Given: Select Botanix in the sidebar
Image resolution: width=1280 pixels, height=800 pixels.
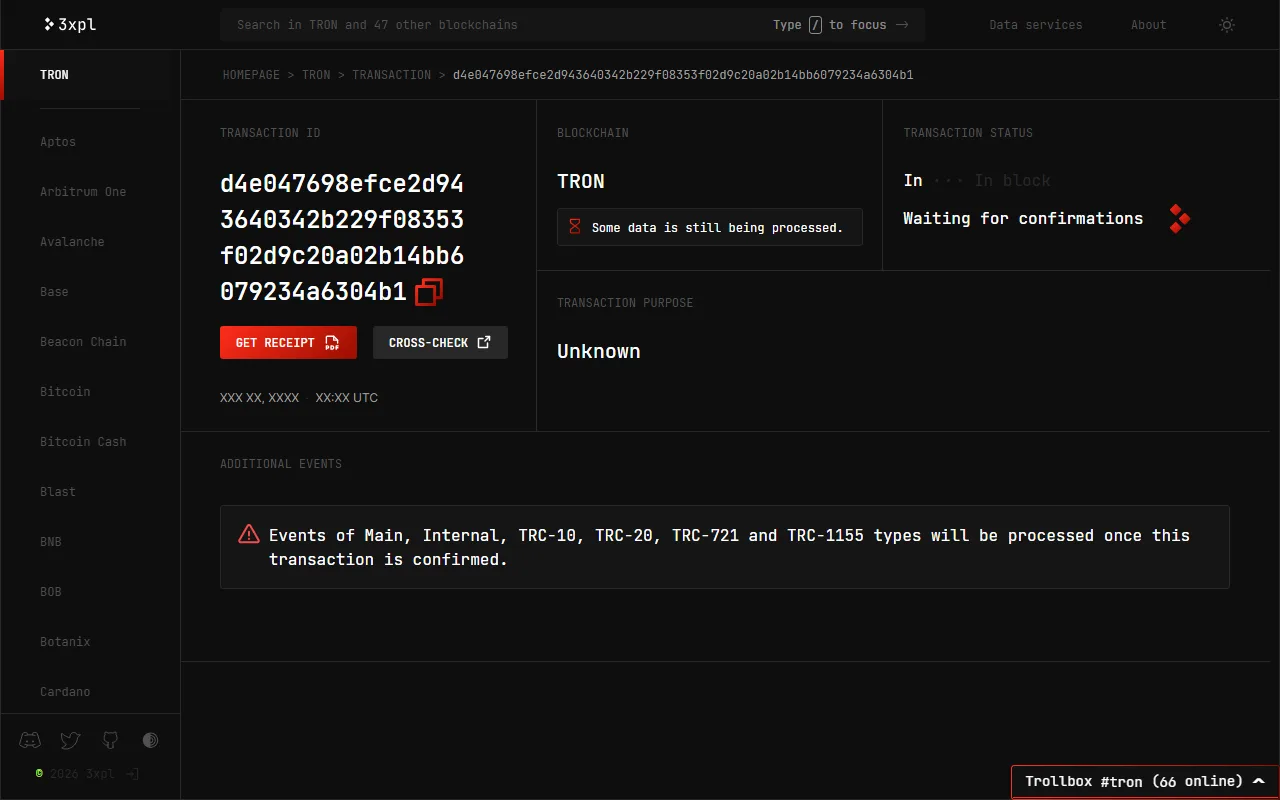Looking at the screenshot, I should tap(65, 642).
